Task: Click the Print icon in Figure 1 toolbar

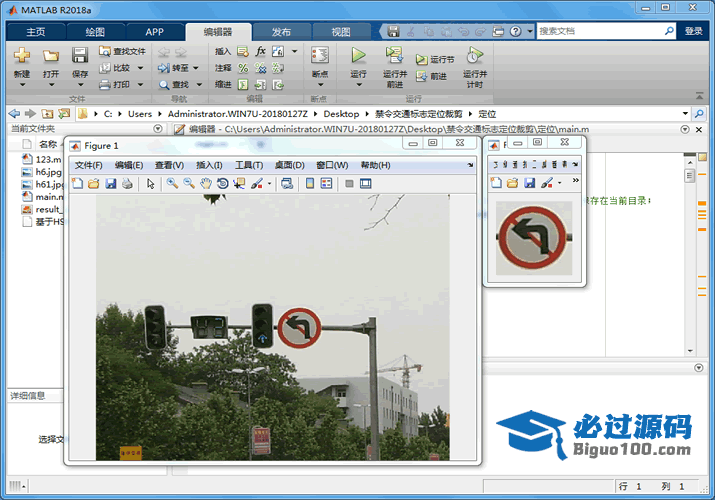Action: point(127,183)
